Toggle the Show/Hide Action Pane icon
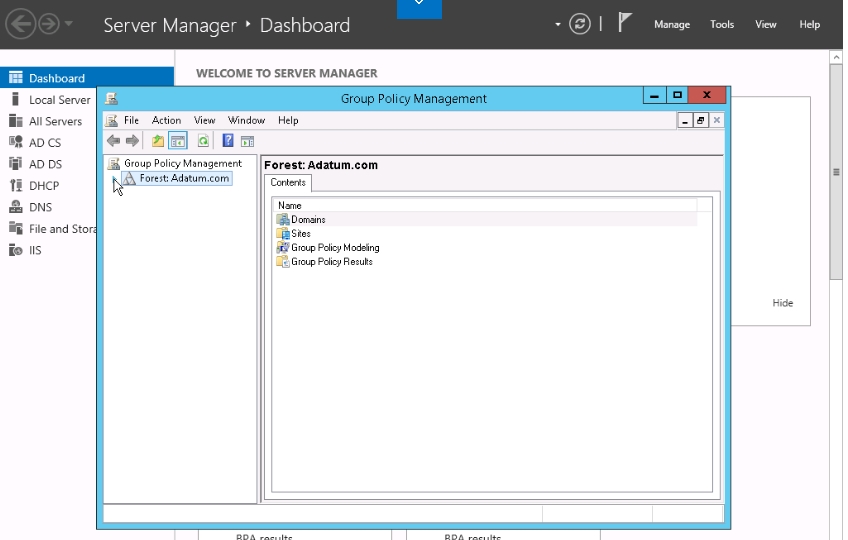This screenshot has height=540, width=848. click(248, 142)
